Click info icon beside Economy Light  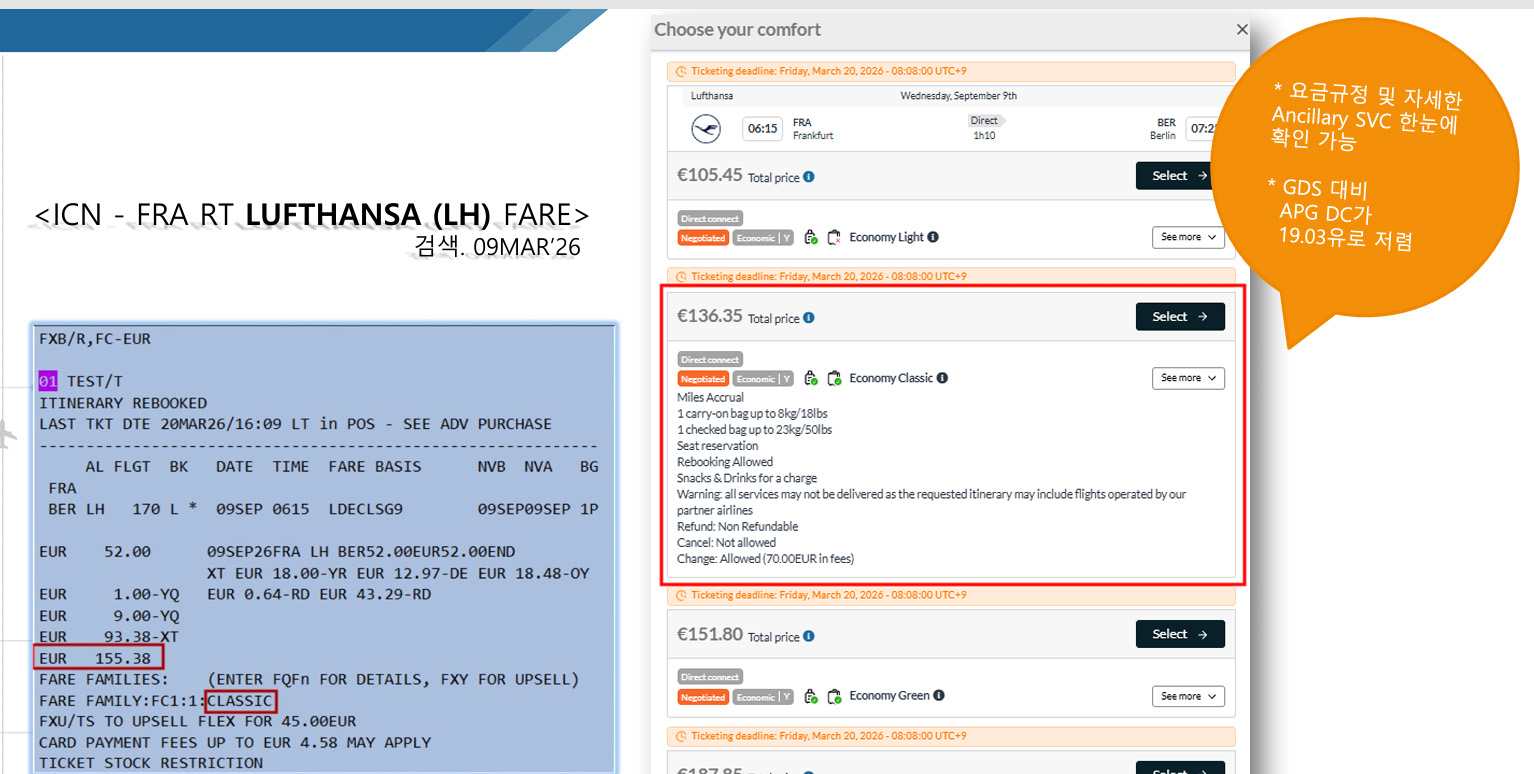tap(933, 237)
